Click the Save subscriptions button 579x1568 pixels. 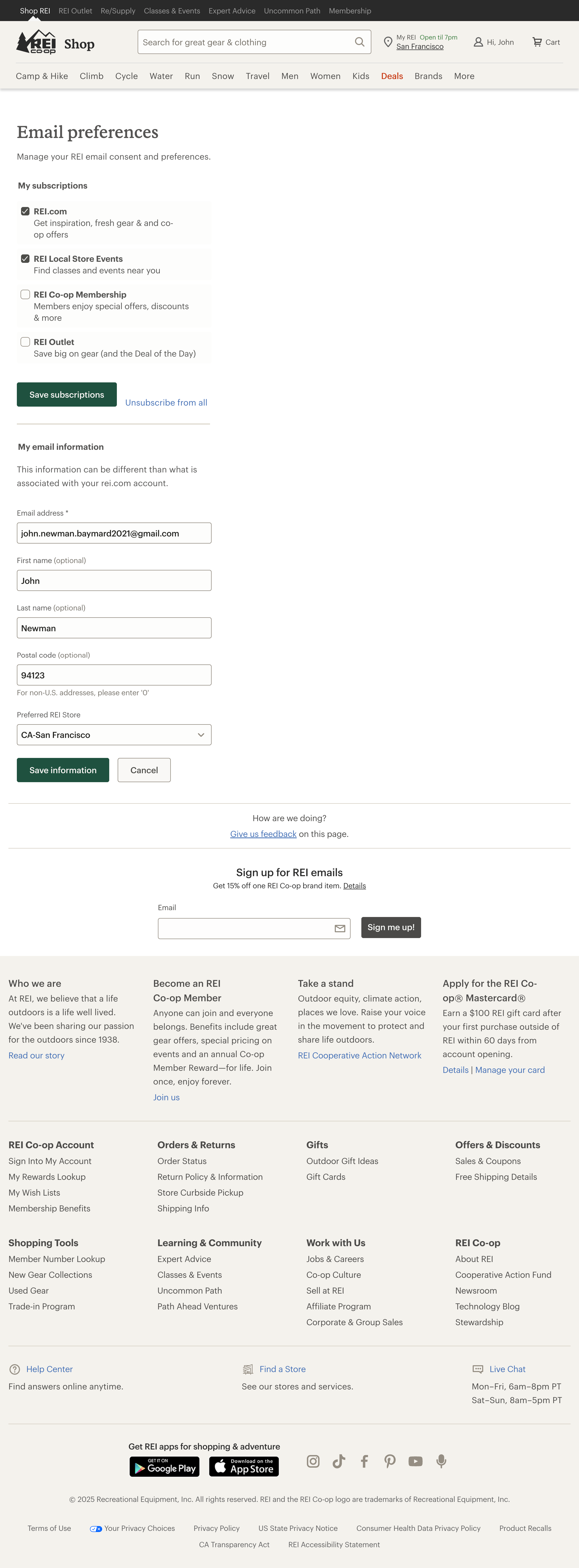(67, 395)
